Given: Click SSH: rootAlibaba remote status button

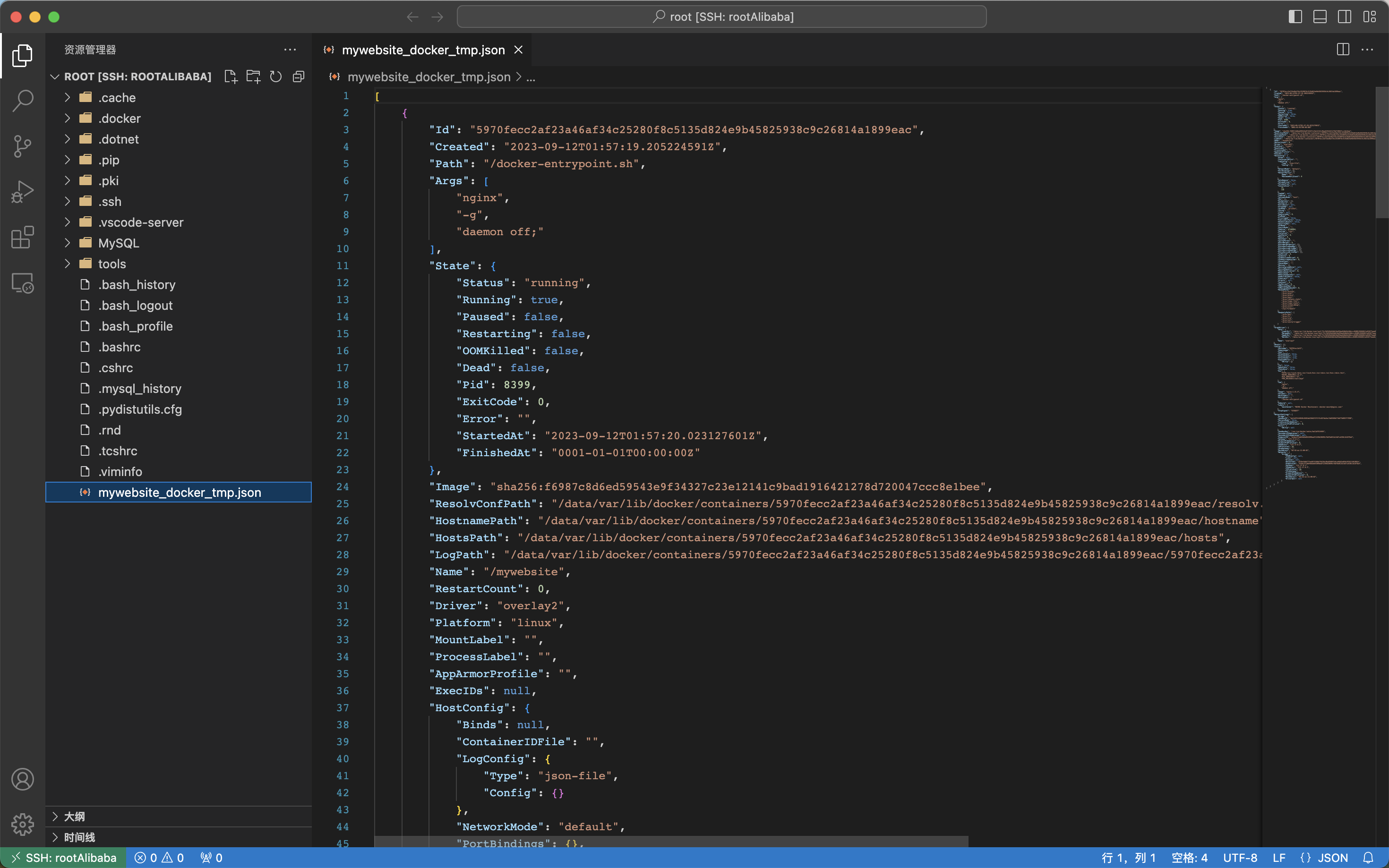Looking at the screenshot, I should 63,857.
